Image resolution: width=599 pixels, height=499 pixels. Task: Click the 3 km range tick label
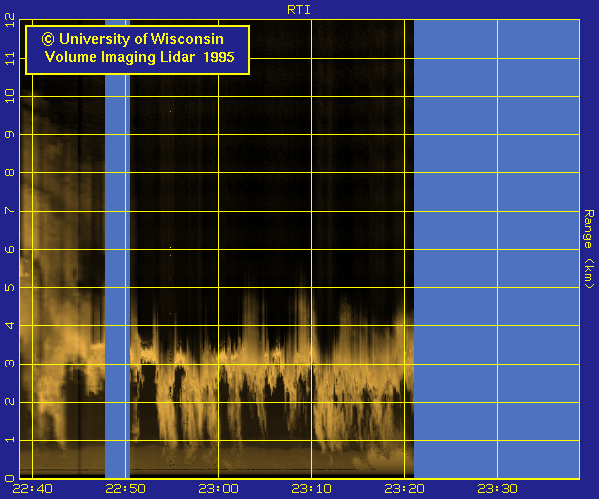10,364
